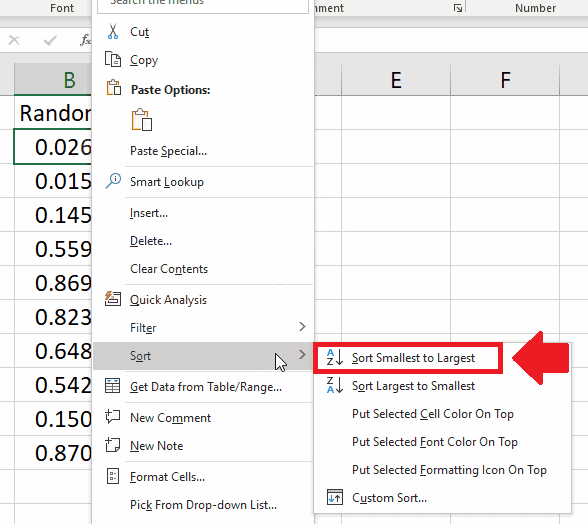Click Pick From Drop-down List option

pyautogui.click(x=203, y=505)
